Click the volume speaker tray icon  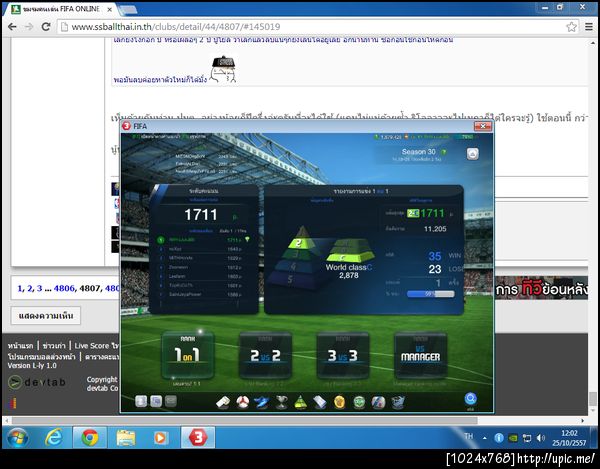click(540, 438)
